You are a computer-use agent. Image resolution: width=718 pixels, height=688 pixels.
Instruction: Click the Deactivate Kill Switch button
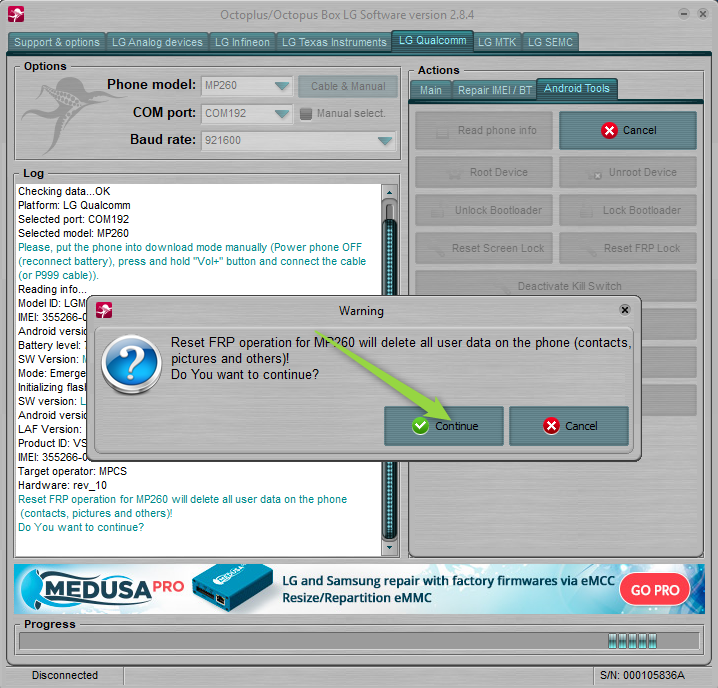tap(556, 286)
